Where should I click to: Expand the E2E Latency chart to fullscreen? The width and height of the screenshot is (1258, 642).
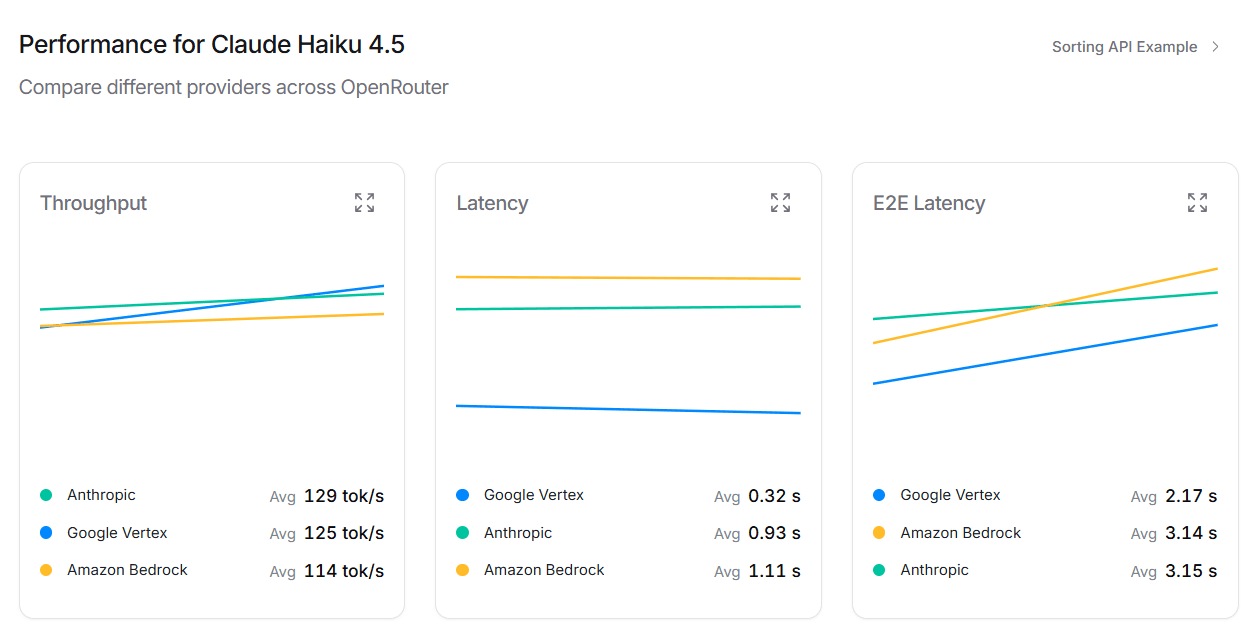tap(1197, 202)
